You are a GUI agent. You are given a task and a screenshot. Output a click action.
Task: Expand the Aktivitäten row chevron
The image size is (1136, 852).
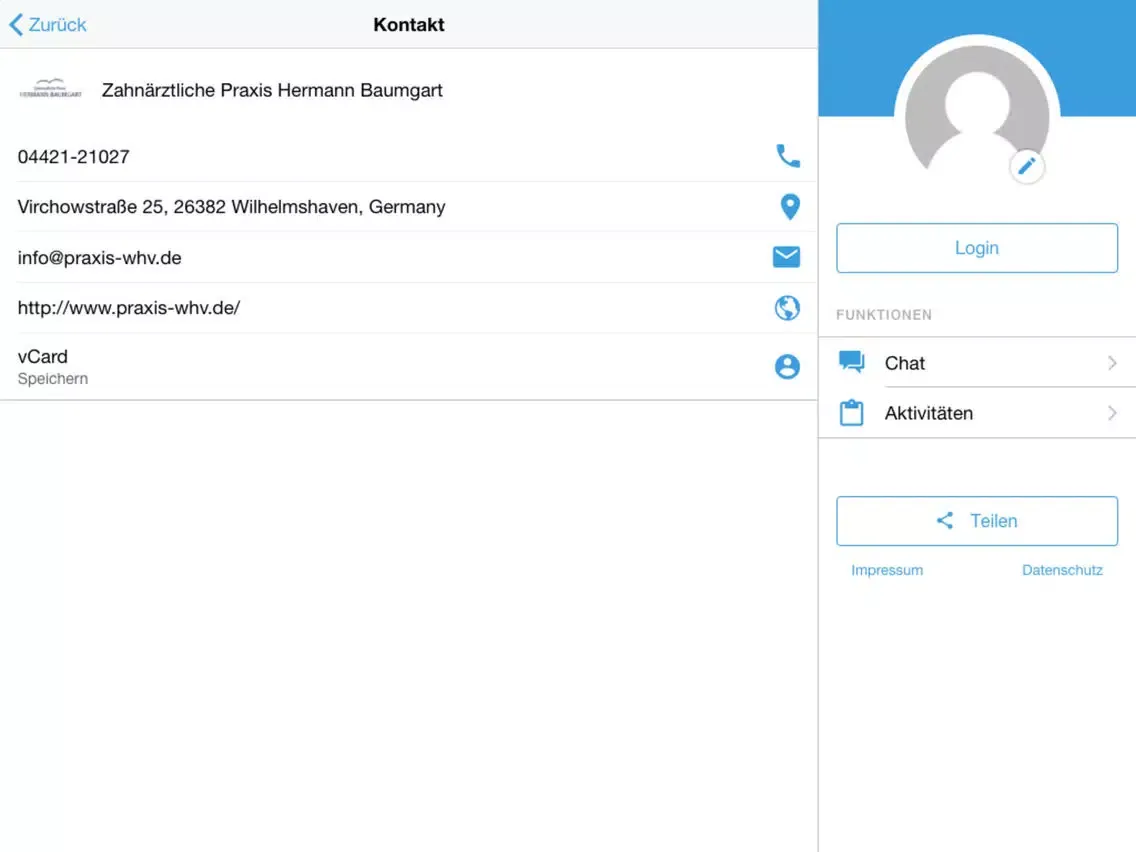click(1112, 413)
